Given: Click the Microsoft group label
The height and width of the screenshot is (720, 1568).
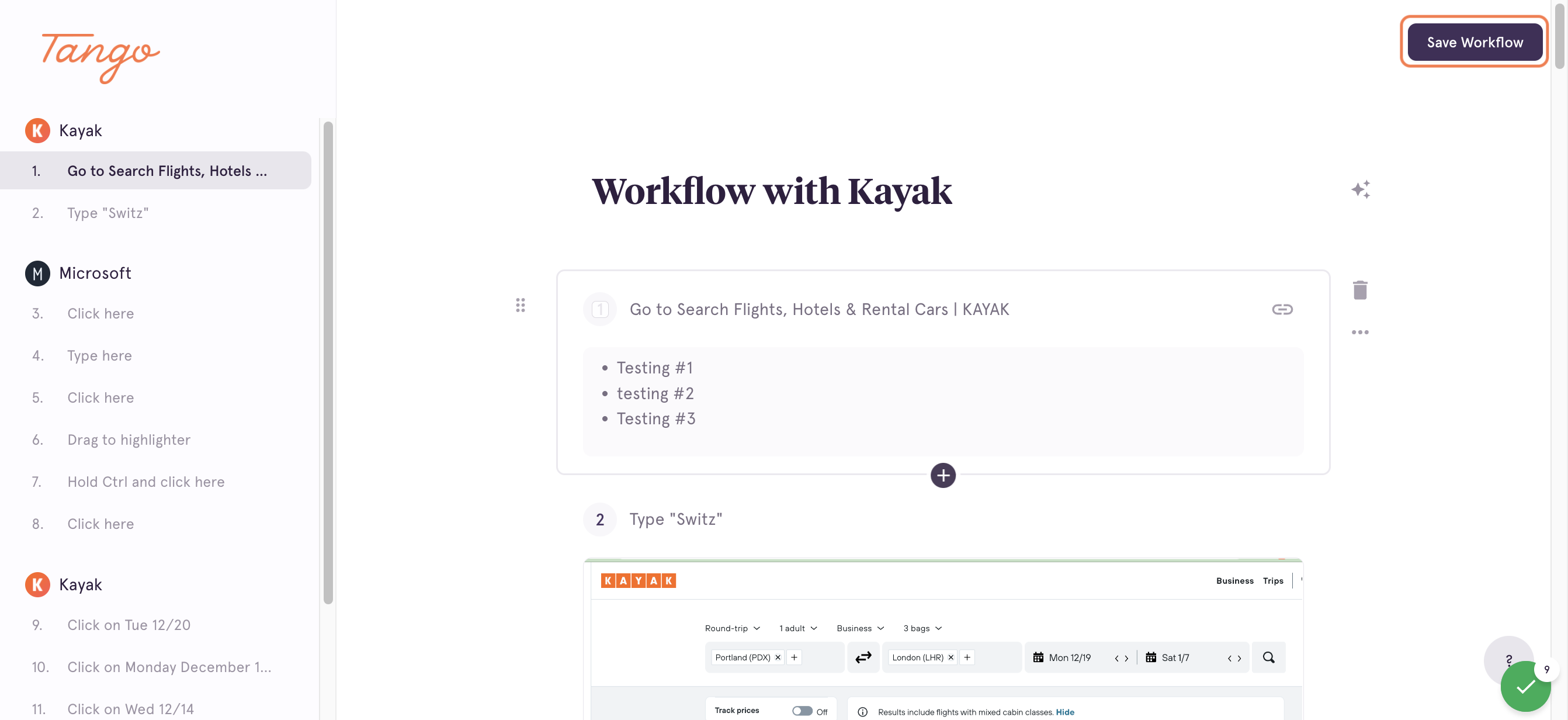Looking at the screenshot, I should pyautogui.click(x=95, y=273).
